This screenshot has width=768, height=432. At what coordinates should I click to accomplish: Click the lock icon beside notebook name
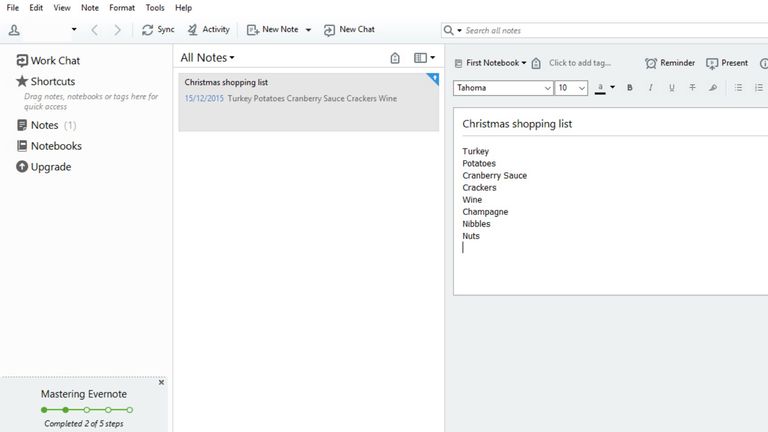536,63
